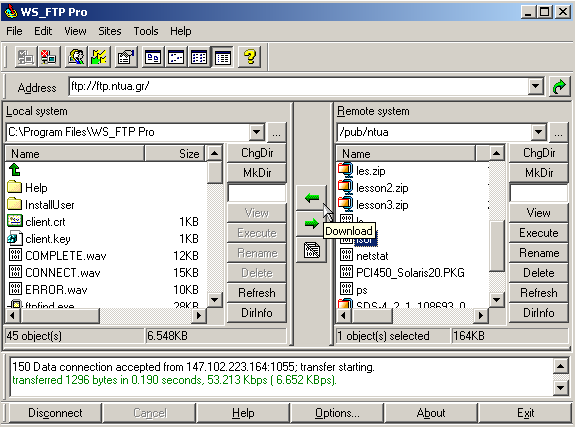The width and height of the screenshot is (575, 427).
Task: Click the remote Delete button
Action: pyautogui.click(x=539, y=273)
